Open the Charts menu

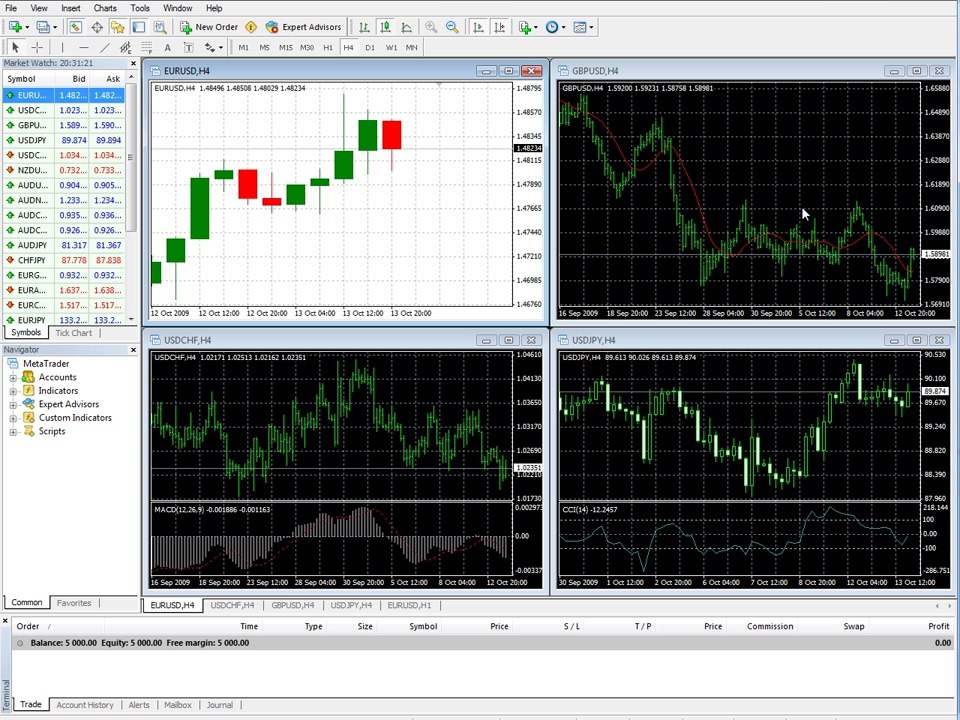(x=105, y=8)
